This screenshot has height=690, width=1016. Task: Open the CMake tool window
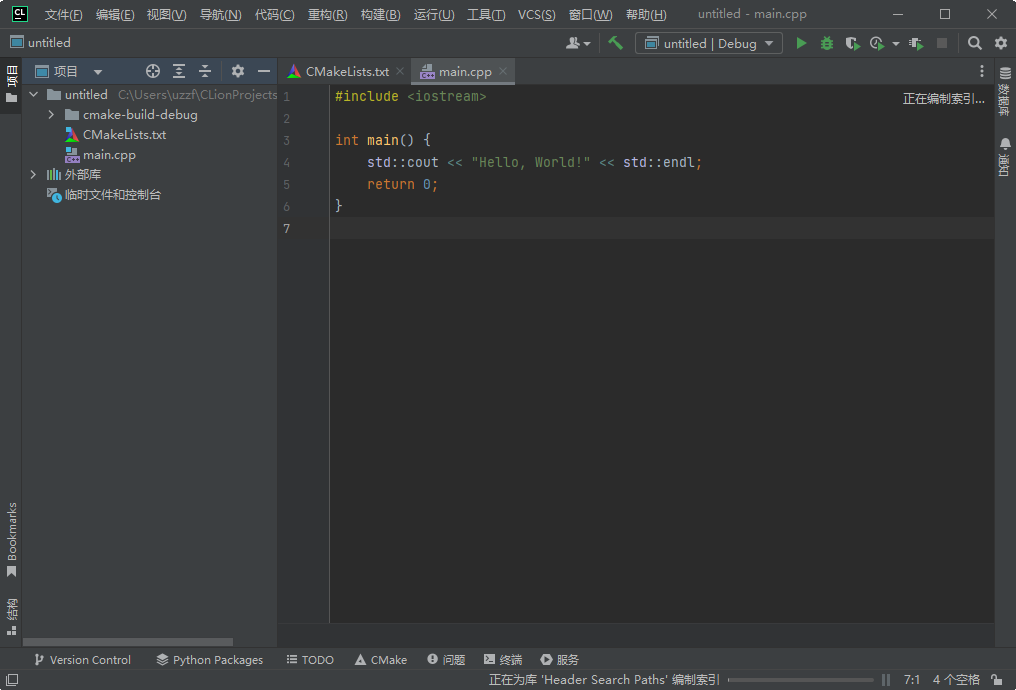381,660
